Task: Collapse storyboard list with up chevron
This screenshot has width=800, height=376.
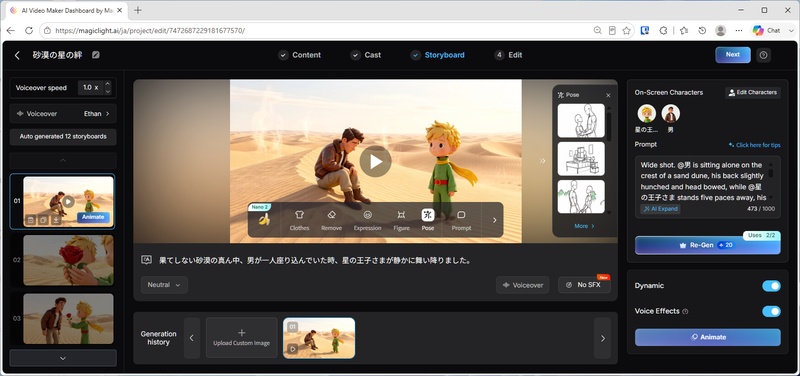Action: pyautogui.click(x=63, y=160)
